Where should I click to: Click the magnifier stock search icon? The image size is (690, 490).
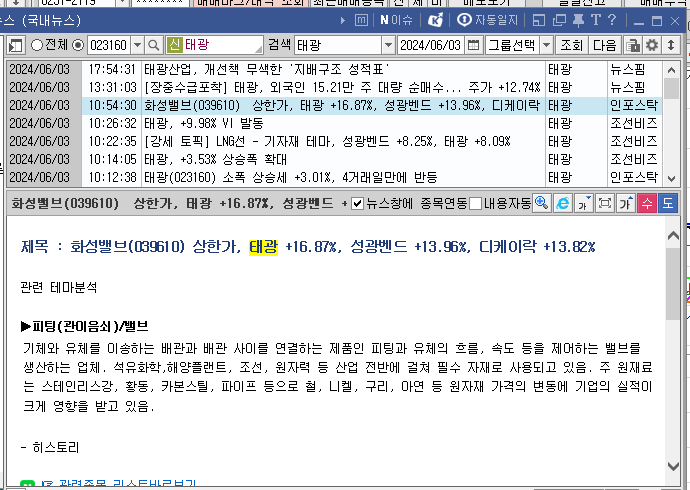[x=154, y=45]
